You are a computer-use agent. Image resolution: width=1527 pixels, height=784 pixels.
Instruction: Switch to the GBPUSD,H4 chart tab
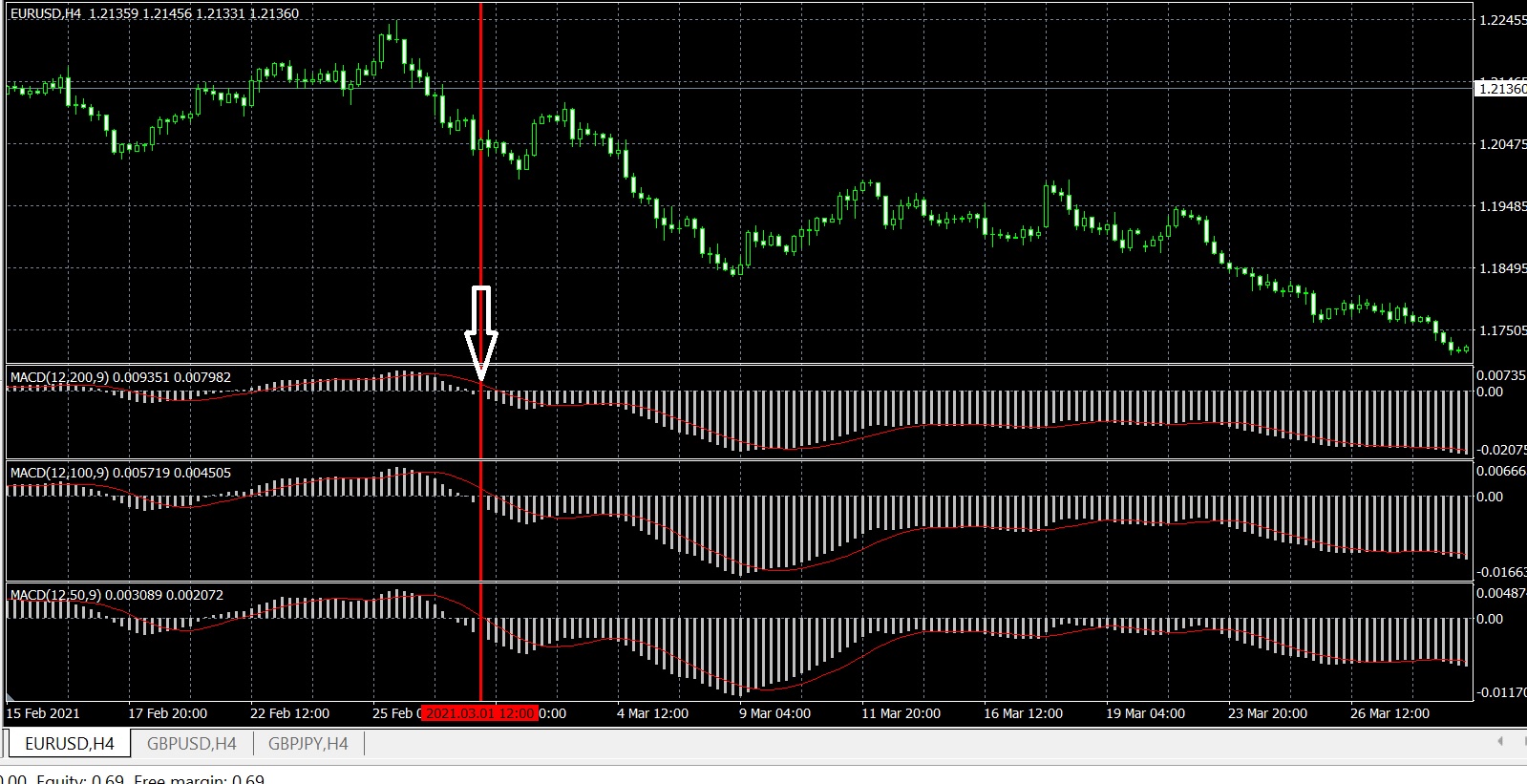coord(191,744)
